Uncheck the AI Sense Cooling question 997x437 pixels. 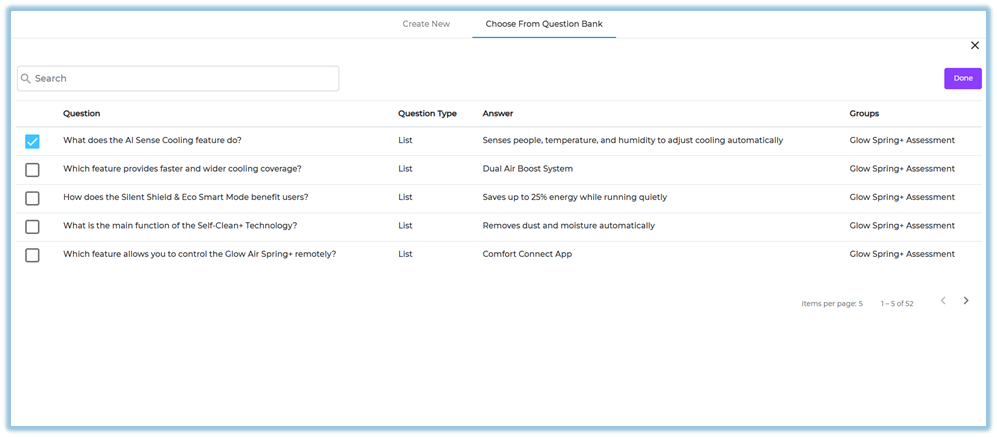click(x=32, y=142)
